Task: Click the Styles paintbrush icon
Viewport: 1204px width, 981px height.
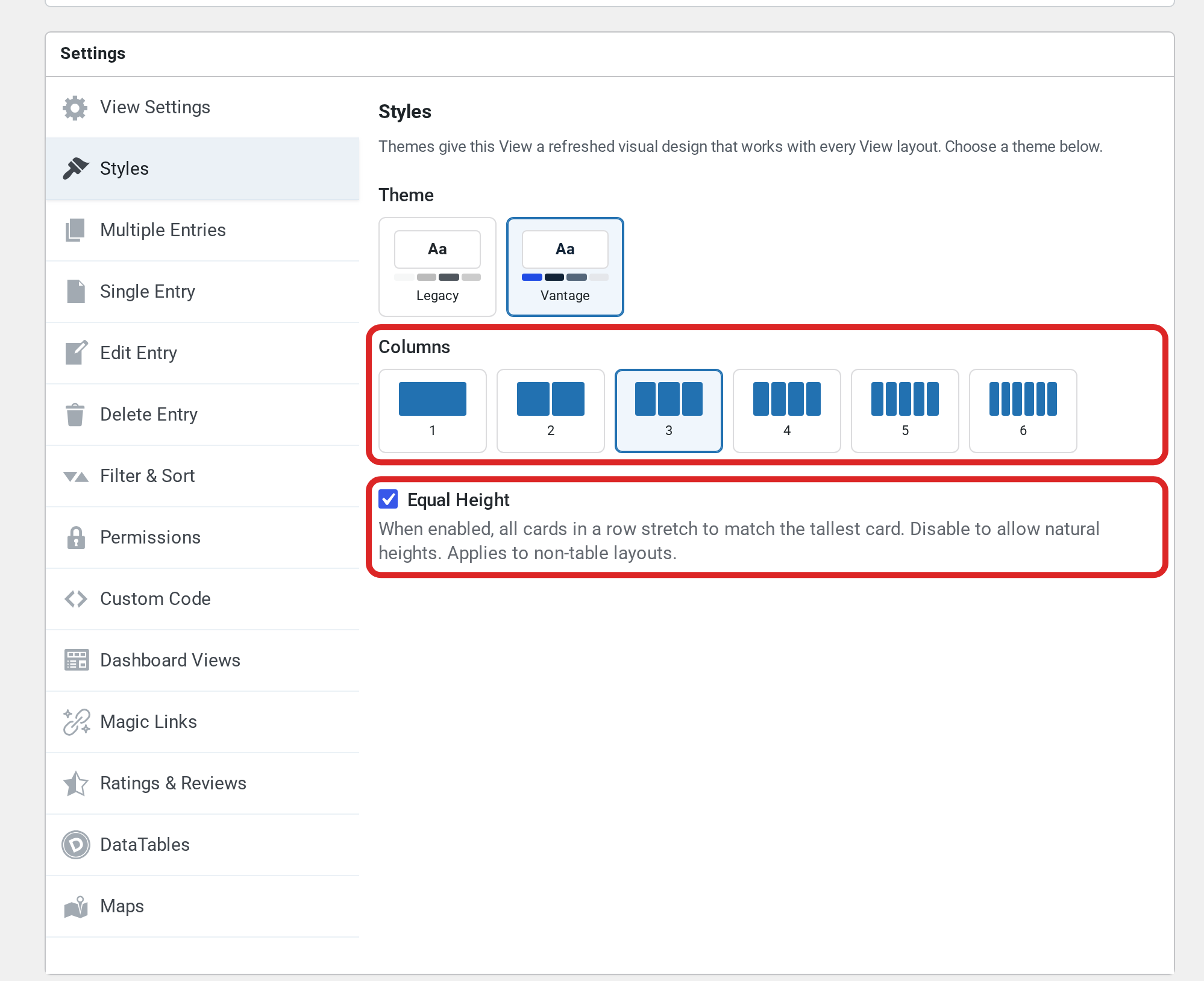Action: click(75, 169)
